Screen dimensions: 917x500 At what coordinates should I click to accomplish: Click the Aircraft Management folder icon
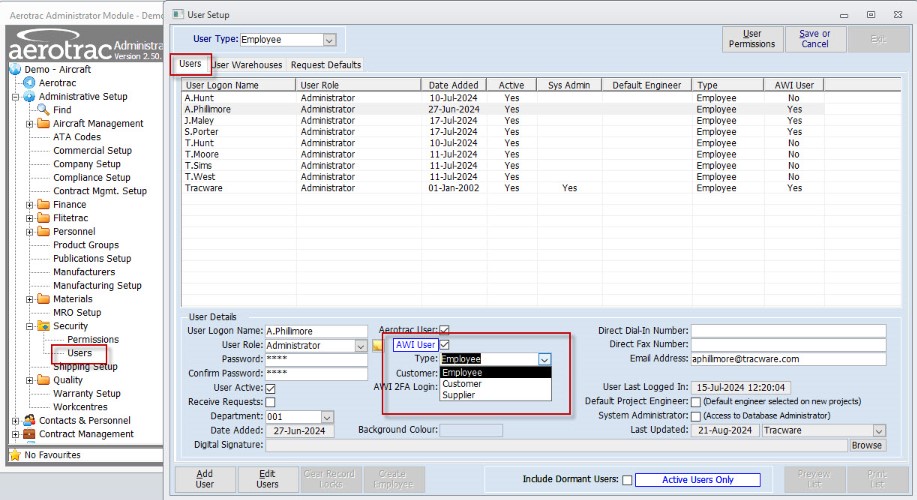pos(43,123)
